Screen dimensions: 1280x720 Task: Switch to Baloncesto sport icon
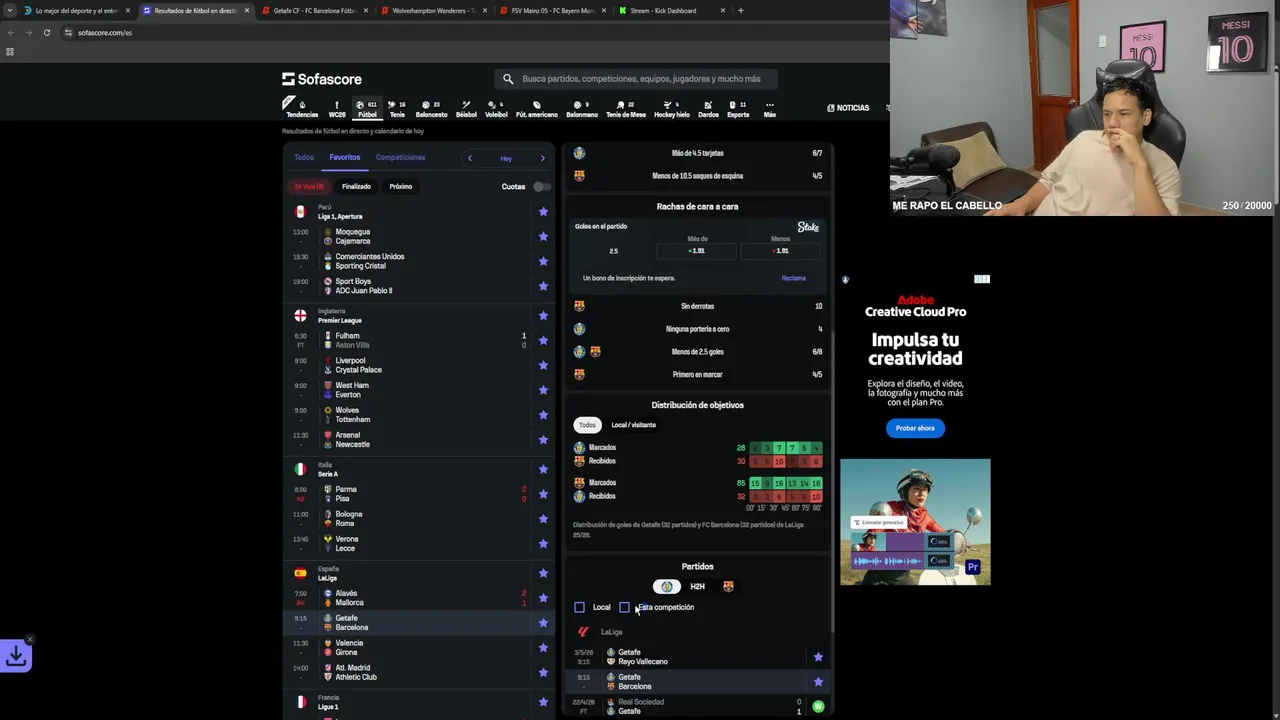point(431,108)
